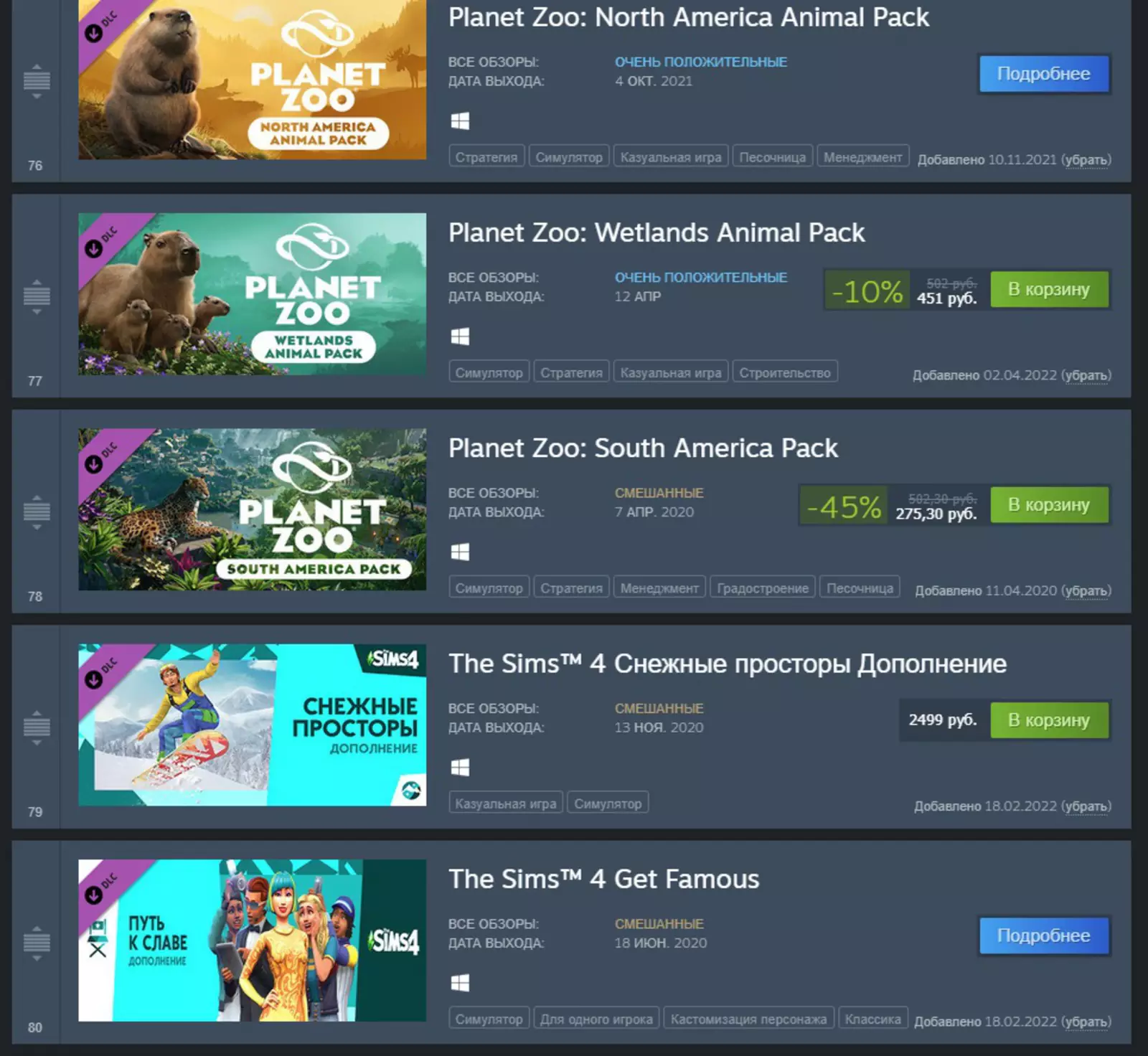
Task: Add South America Pack to cart
Action: pos(1049,504)
